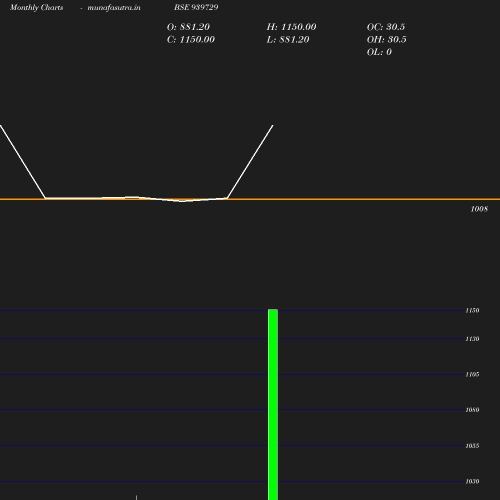
Task: Click the high price "H: 1150.00"
Action: 291,27
